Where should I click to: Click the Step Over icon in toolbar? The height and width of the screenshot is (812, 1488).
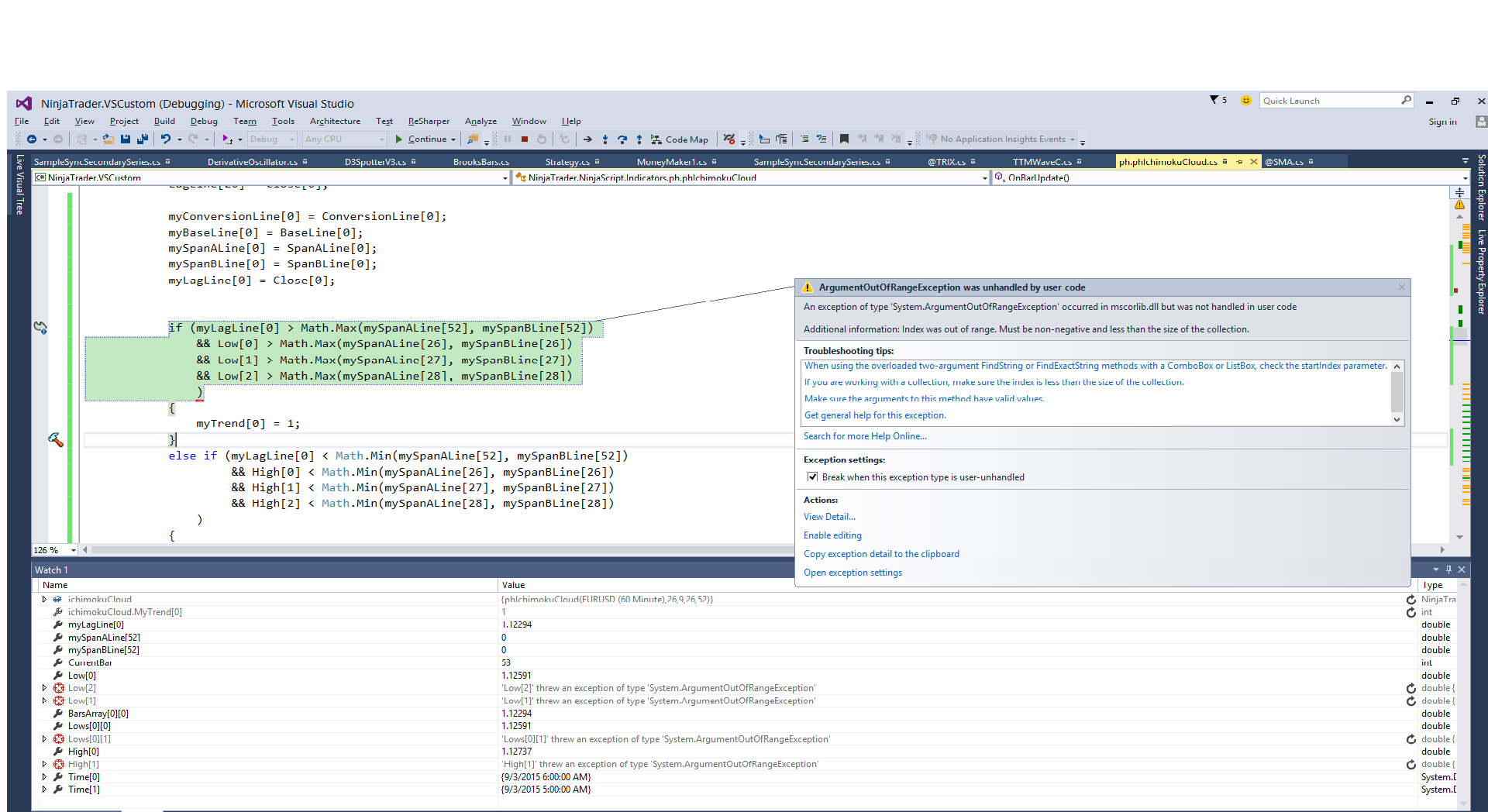click(622, 139)
